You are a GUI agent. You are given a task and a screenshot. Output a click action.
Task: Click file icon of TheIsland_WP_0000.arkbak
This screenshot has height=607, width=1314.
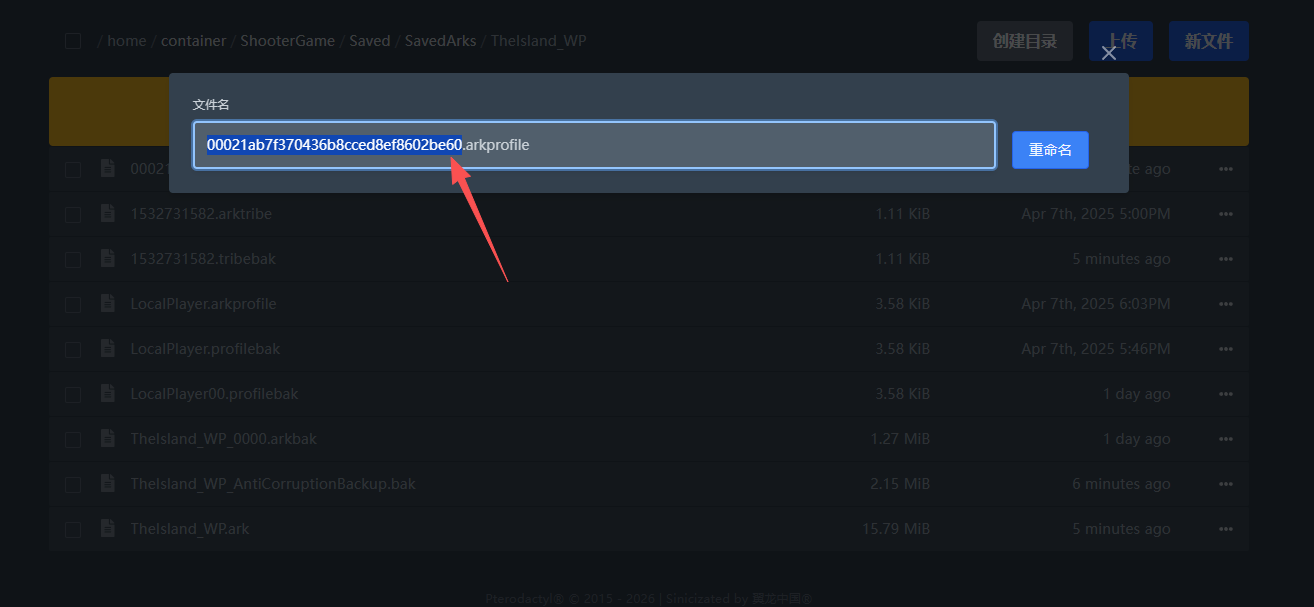108,439
